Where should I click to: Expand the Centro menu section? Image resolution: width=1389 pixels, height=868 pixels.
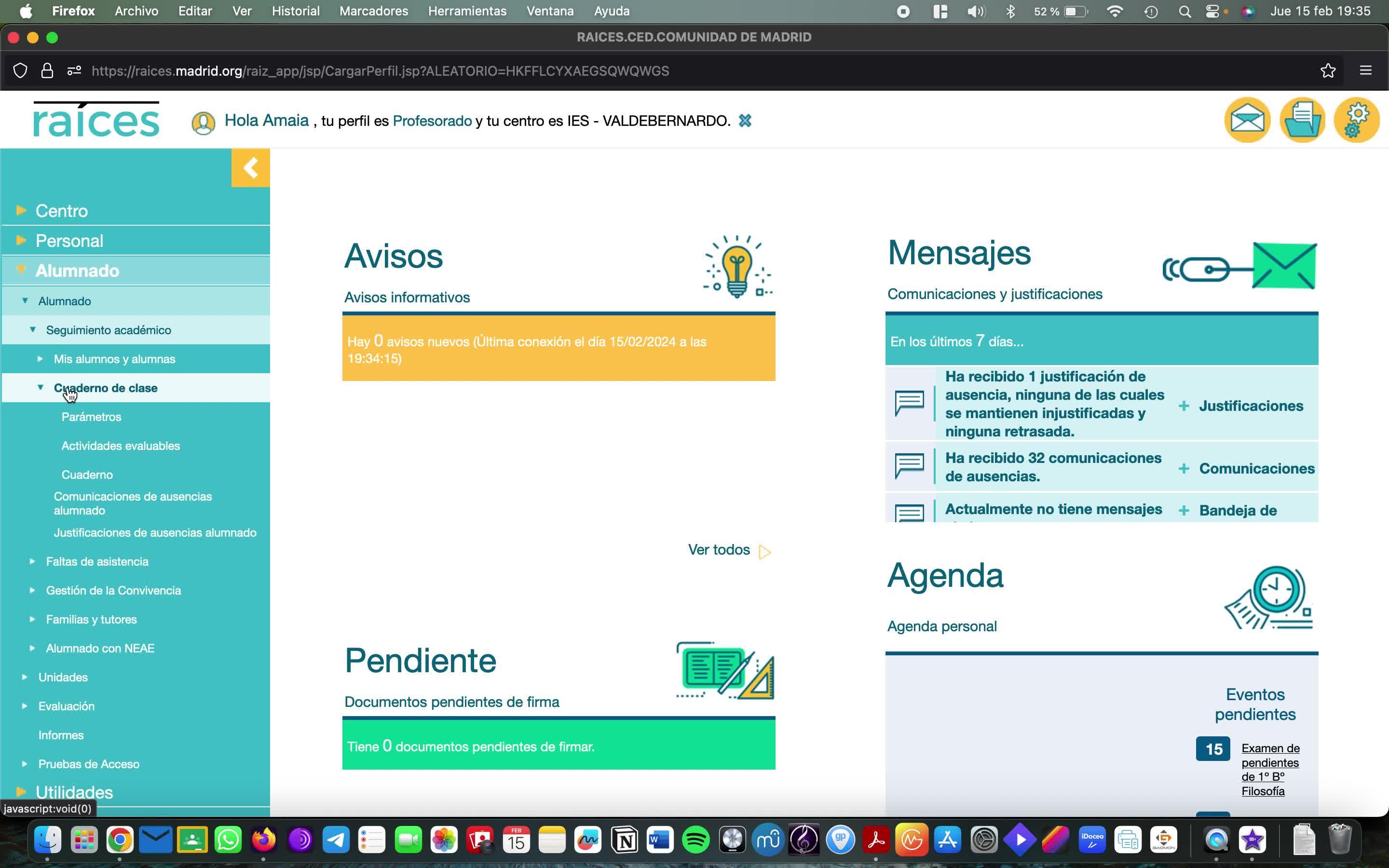[61, 211]
